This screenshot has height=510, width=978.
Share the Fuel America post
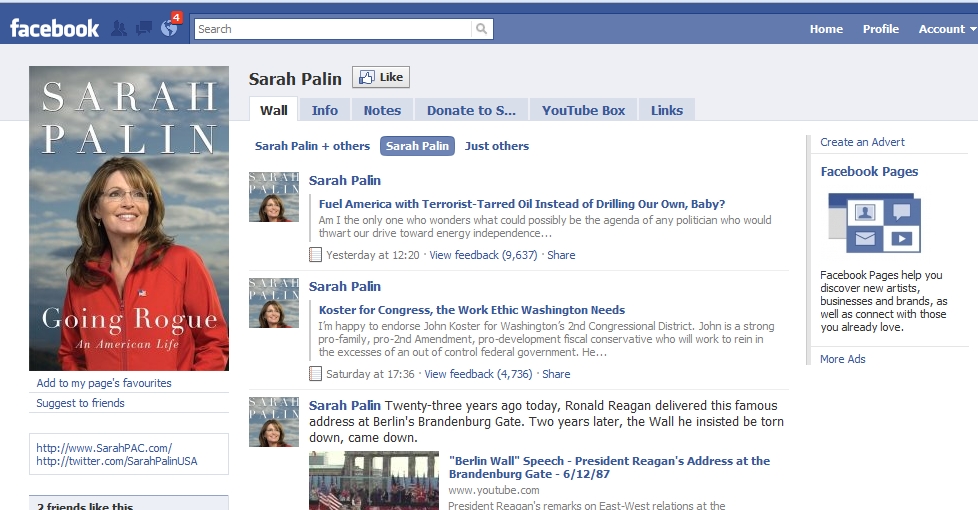(561, 255)
